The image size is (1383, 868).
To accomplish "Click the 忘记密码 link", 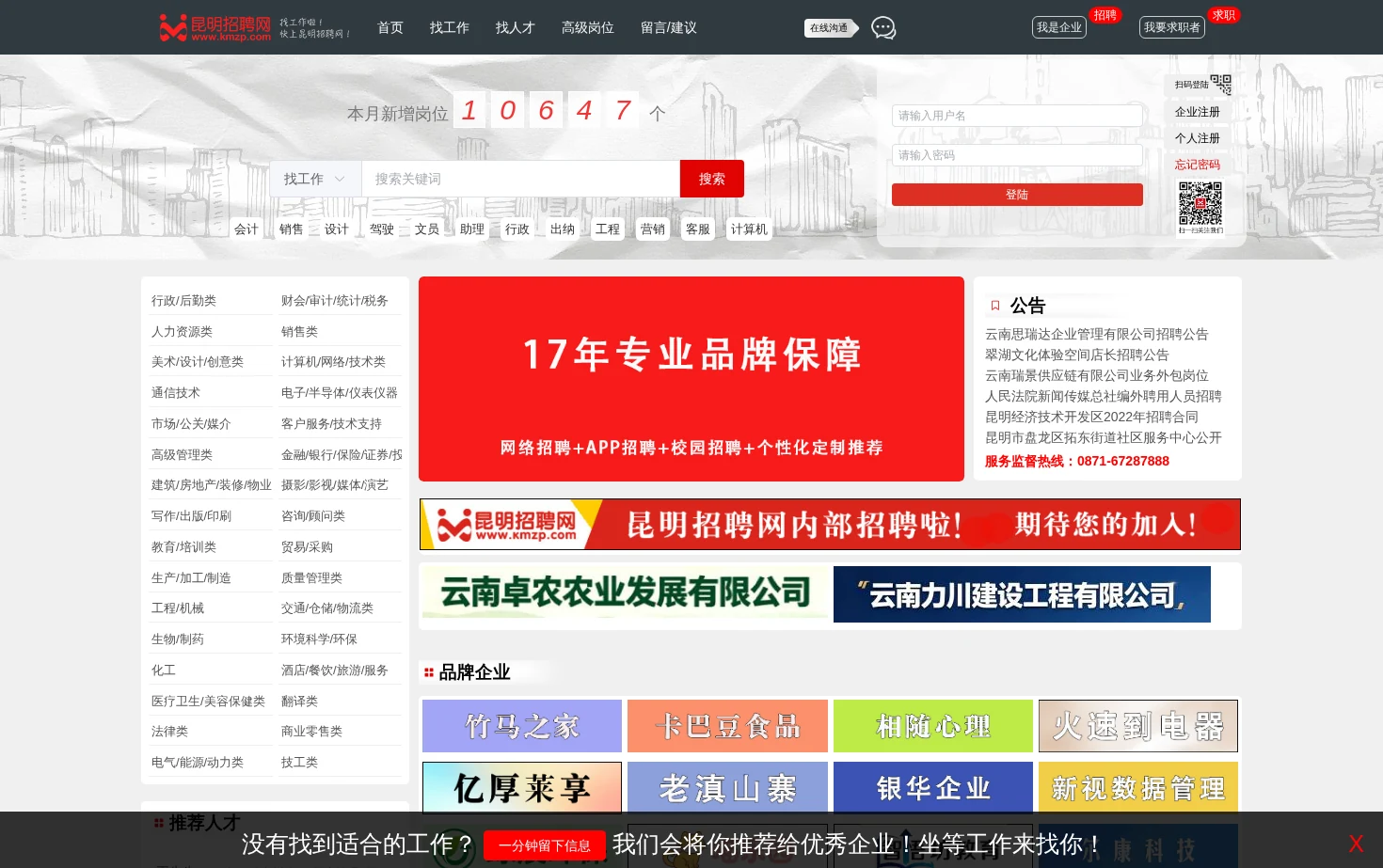I will (x=1198, y=165).
